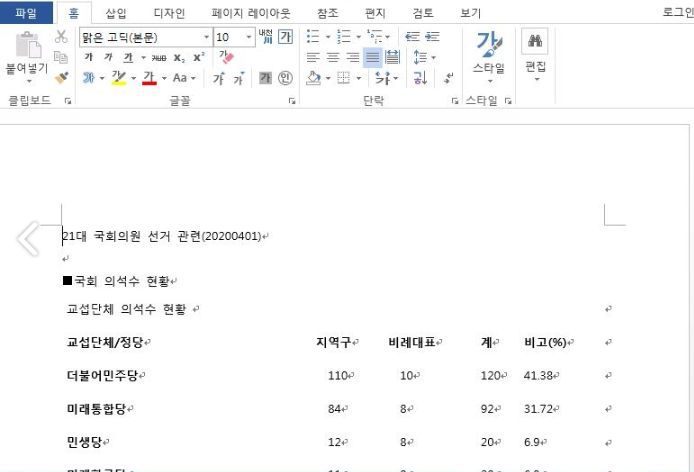Switch to the 보기 view tab
694x472 pixels.
[470, 13]
